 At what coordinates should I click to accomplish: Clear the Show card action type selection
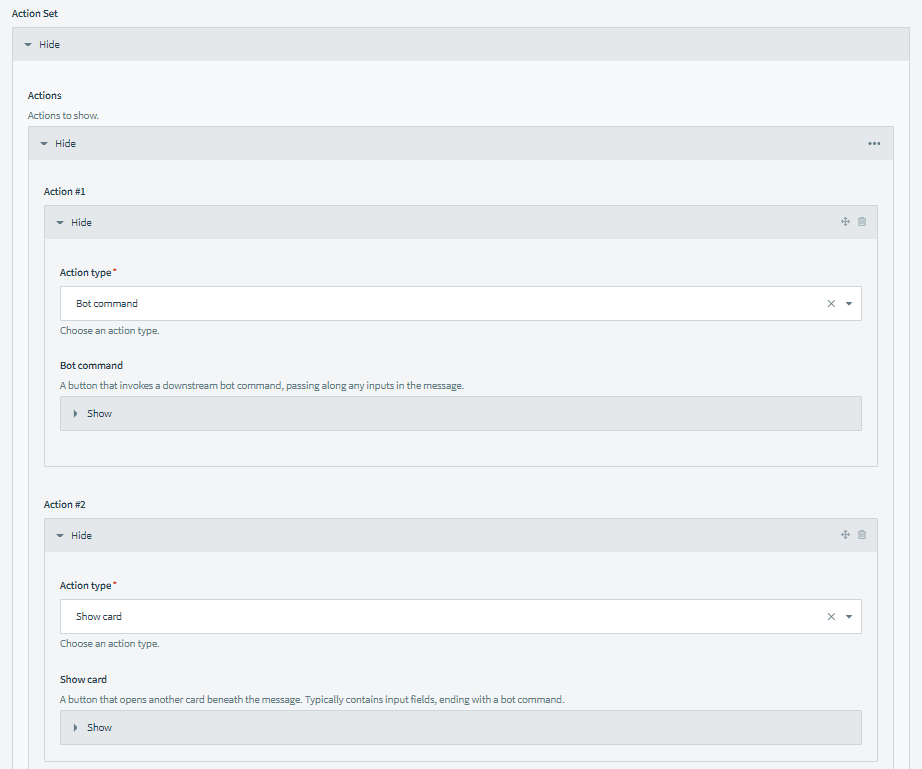click(x=831, y=617)
